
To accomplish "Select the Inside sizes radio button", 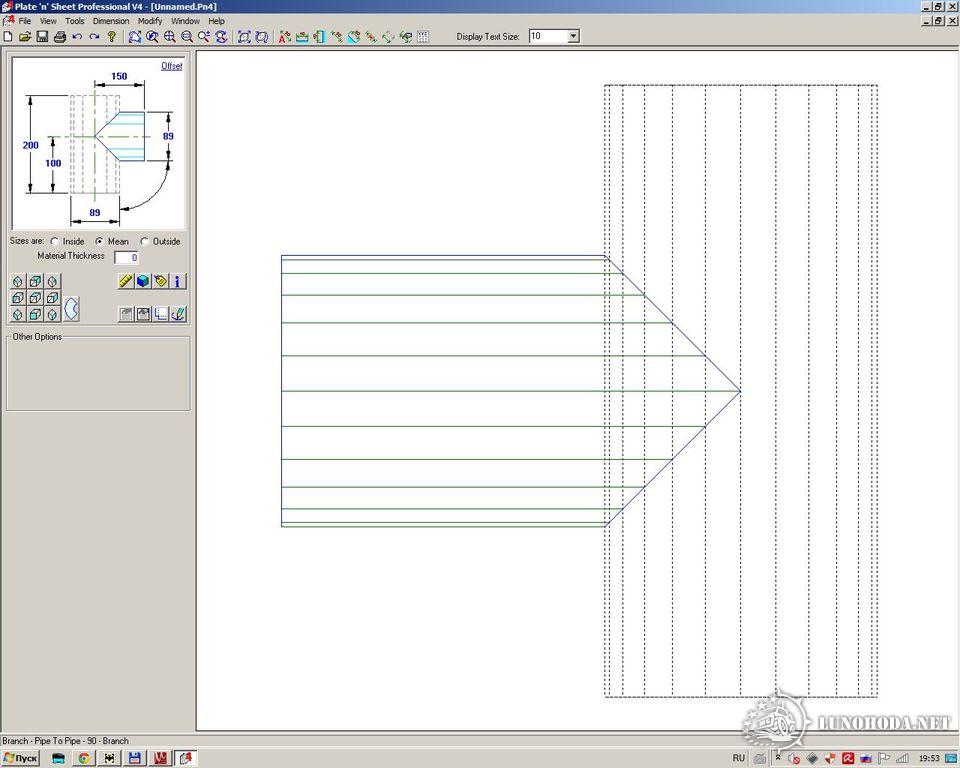I will tap(54, 241).
